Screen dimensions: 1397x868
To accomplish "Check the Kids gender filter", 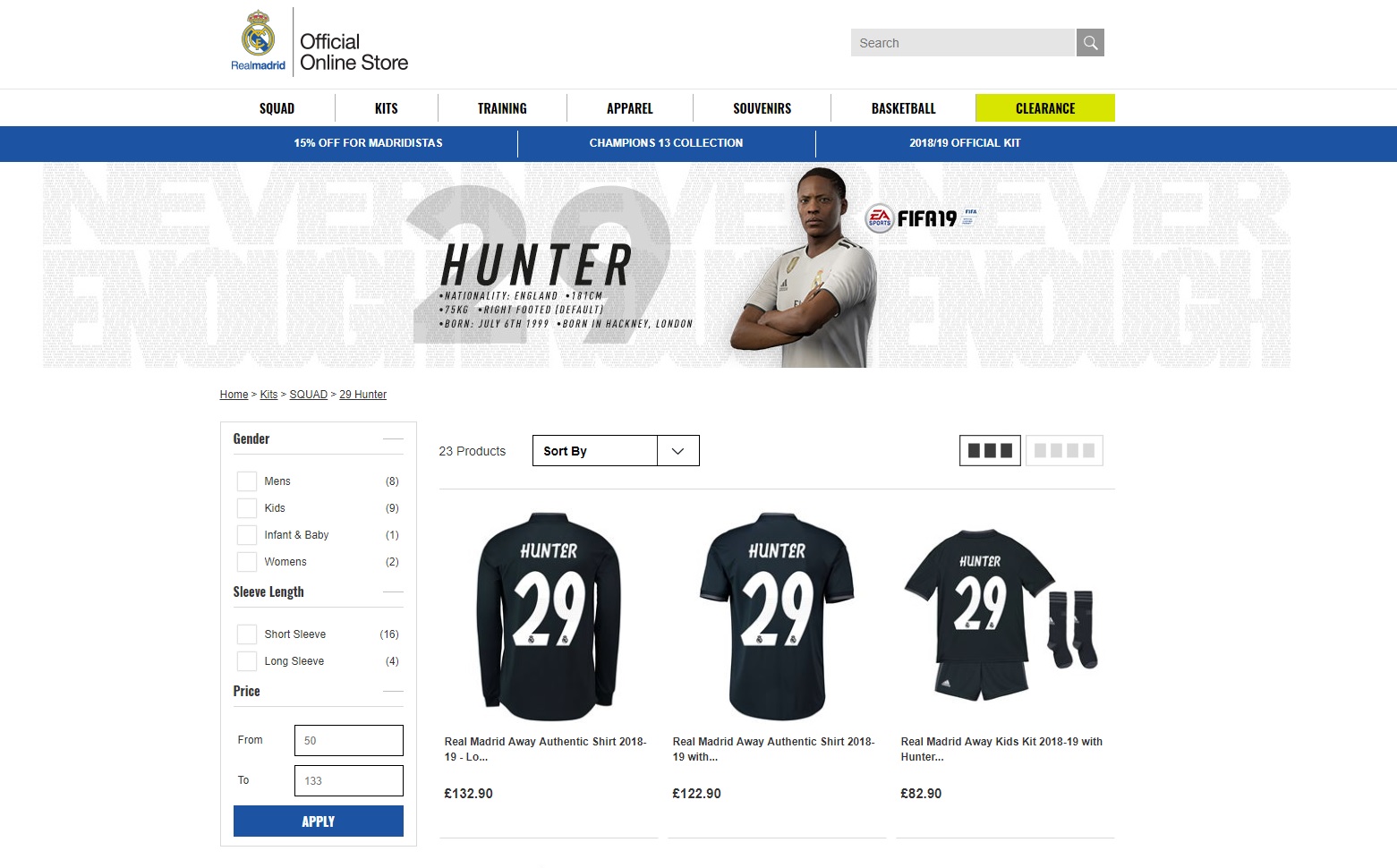I will pyautogui.click(x=247, y=508).
